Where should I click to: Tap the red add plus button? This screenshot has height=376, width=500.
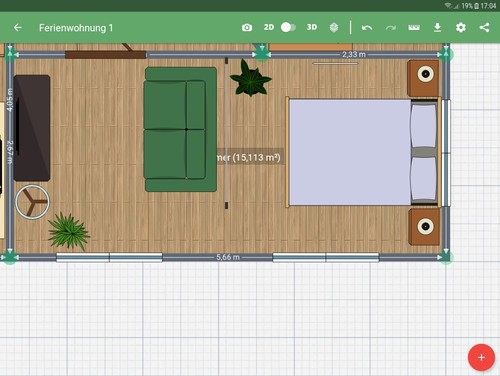[481, 357]
